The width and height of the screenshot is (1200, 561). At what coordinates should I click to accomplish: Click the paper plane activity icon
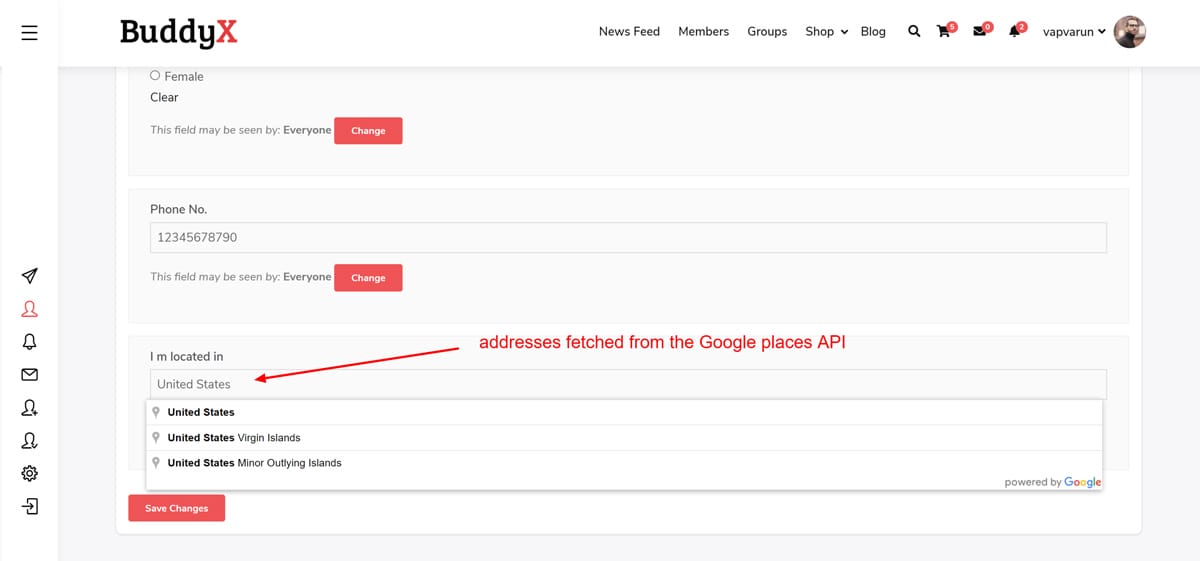point(29,276)
